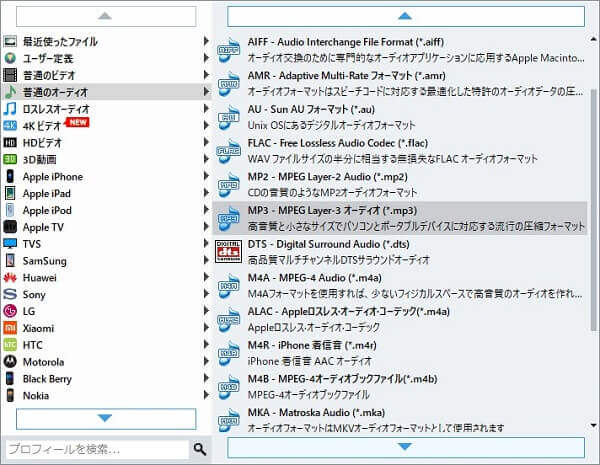The width and height of the screenshot is (600, 465).
Task: Click the film strip icon for 普通のビデオ
Action: (10, 75)
